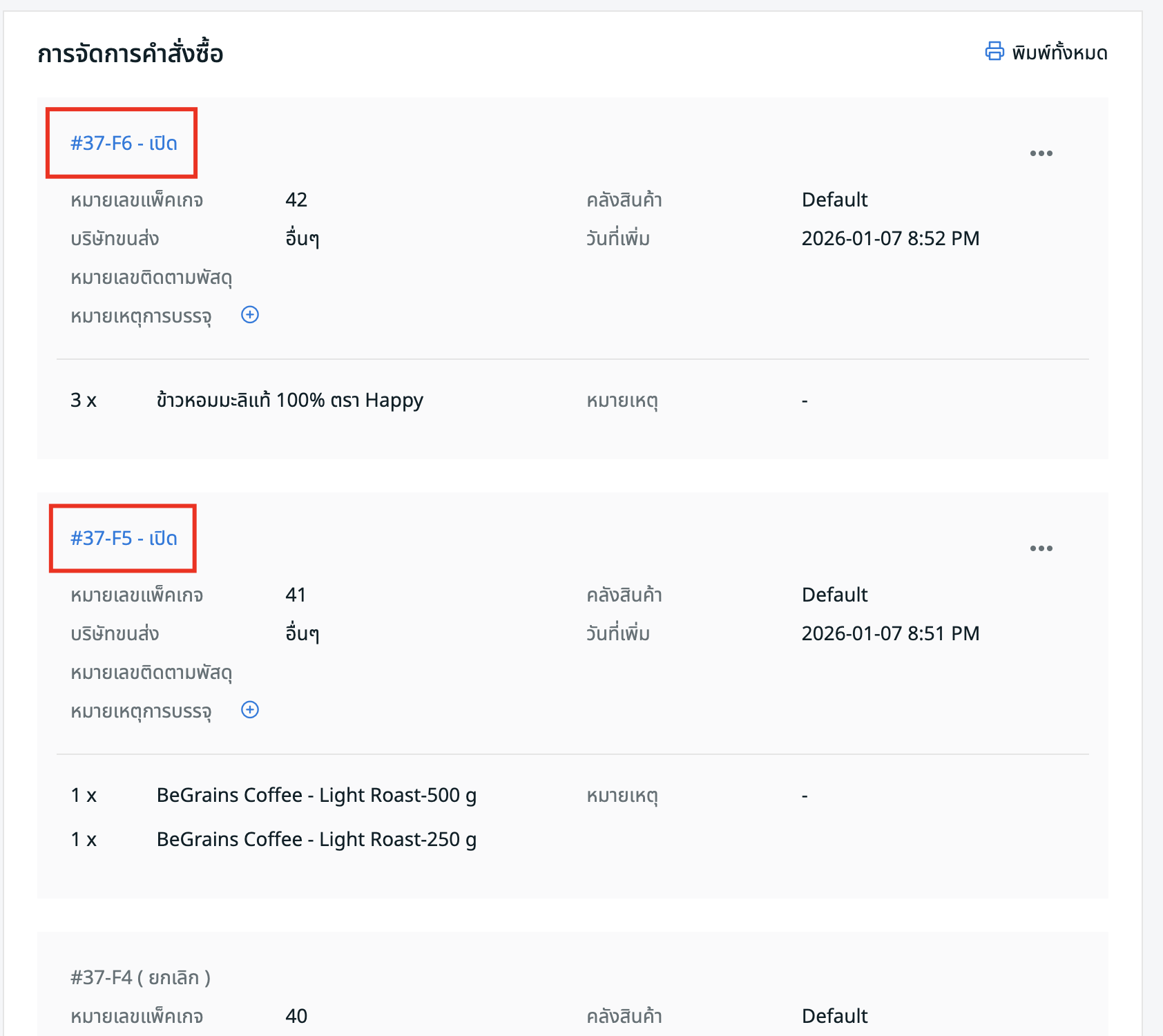Select item BeGrains Coffee - Light Roast-500 g
Image resolution: width=1163 pixels, height=1036 pixels.
click(x=316, y=796)
